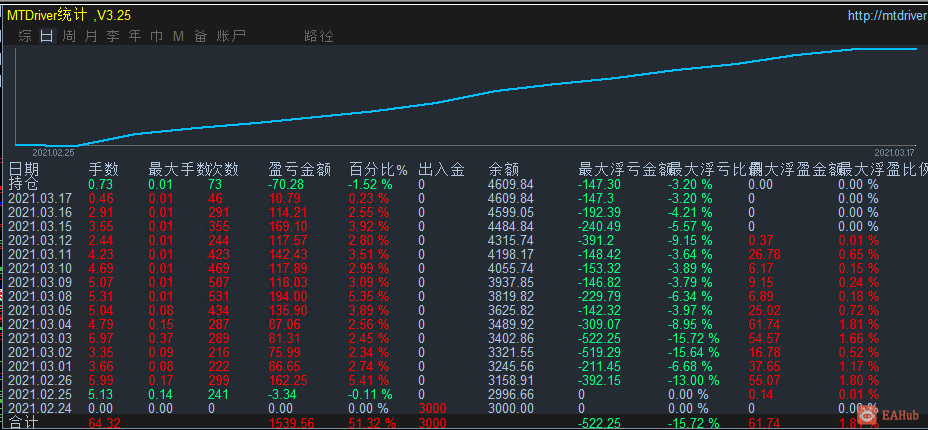
Task: Select the 2021.03.04 date row
Action: pyautogui.click(x=40, y=324)
